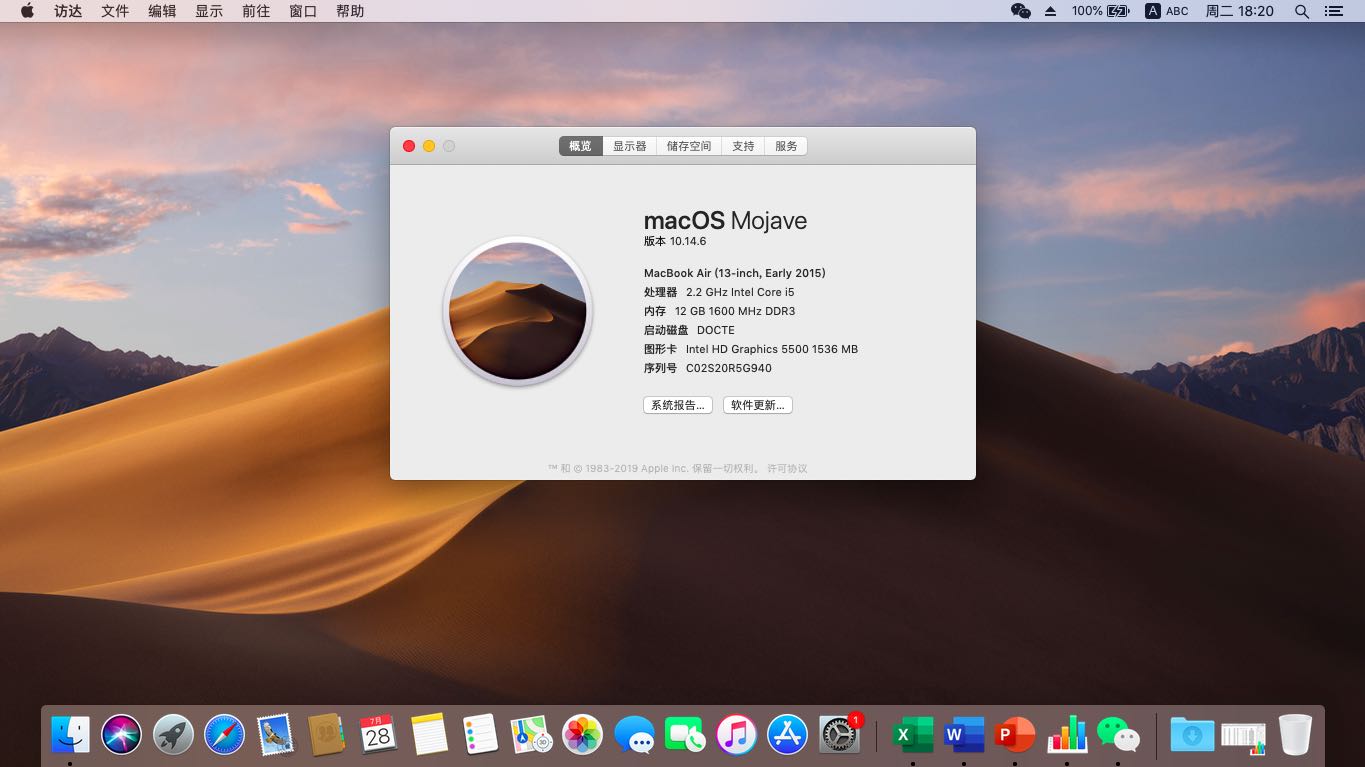Viewport: 1365px width, 767px height.
Task: Click the Mojave dune logo image
Action: click(x=518, y=311)
